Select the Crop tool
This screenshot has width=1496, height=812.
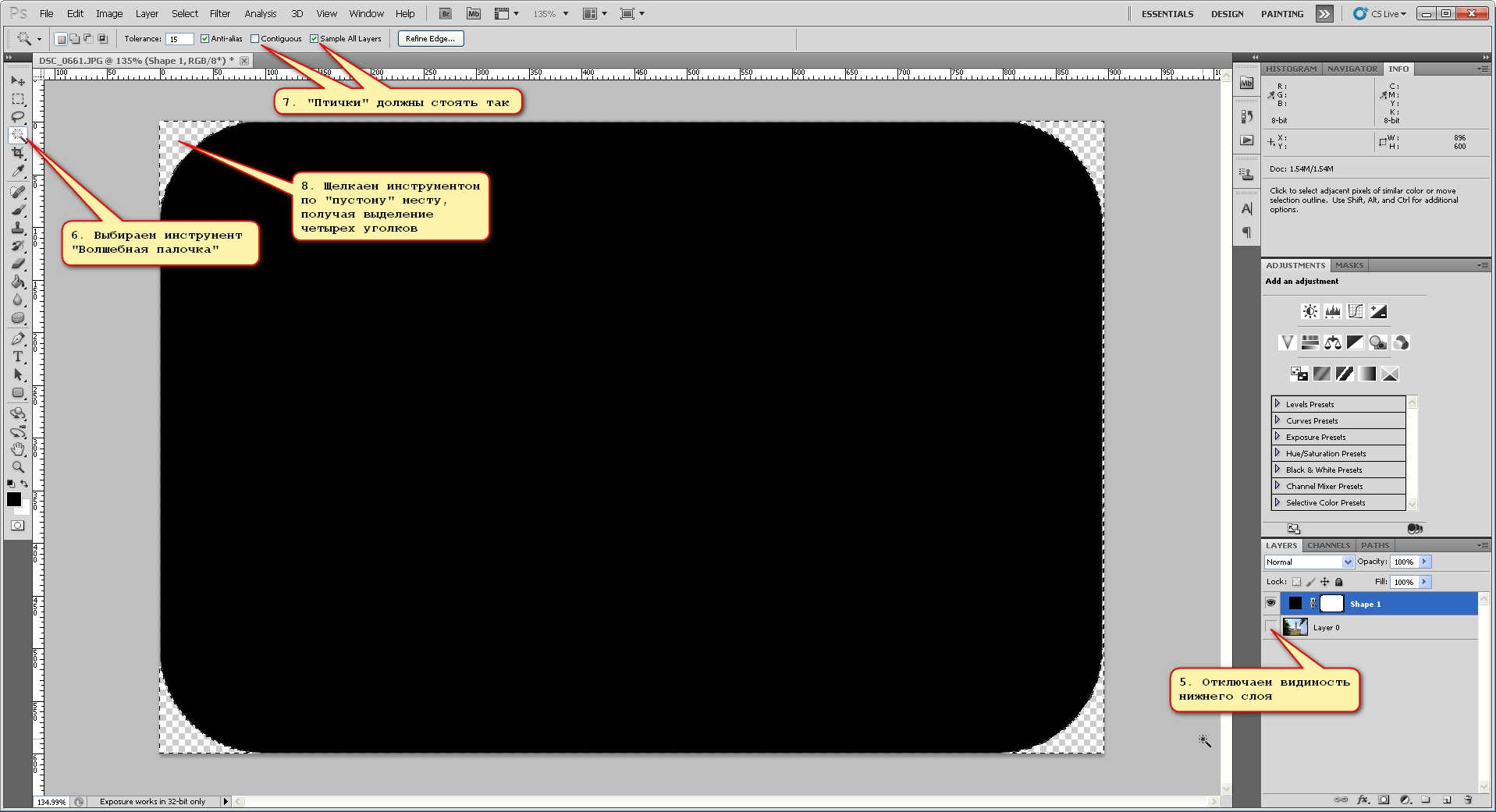(x=18, y=154)
